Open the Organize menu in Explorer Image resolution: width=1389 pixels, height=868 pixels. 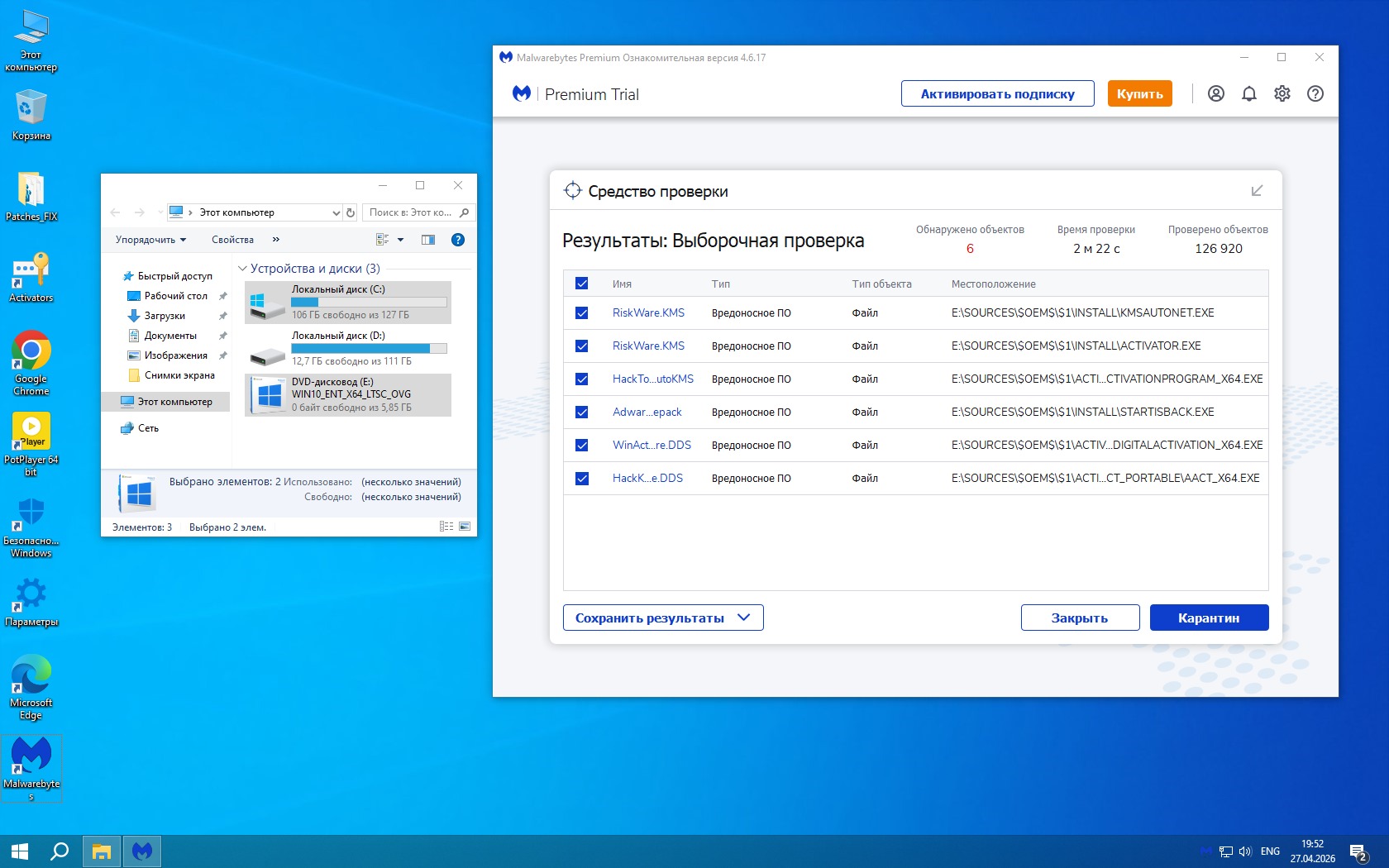(x=150, y=240)
